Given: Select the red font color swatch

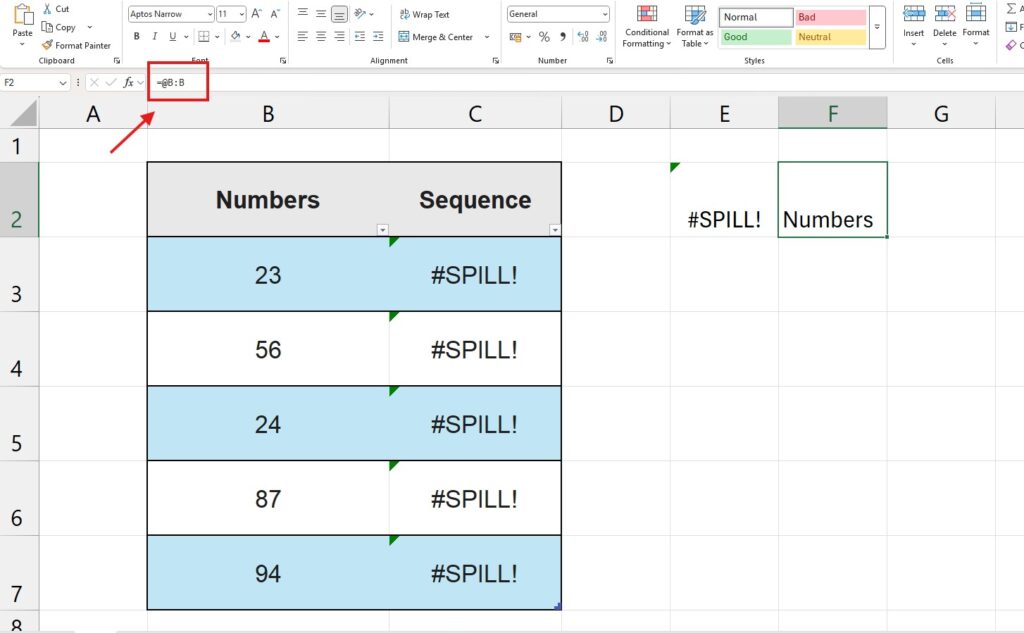Looking at the screenshot, I should [x=264, y=36].
